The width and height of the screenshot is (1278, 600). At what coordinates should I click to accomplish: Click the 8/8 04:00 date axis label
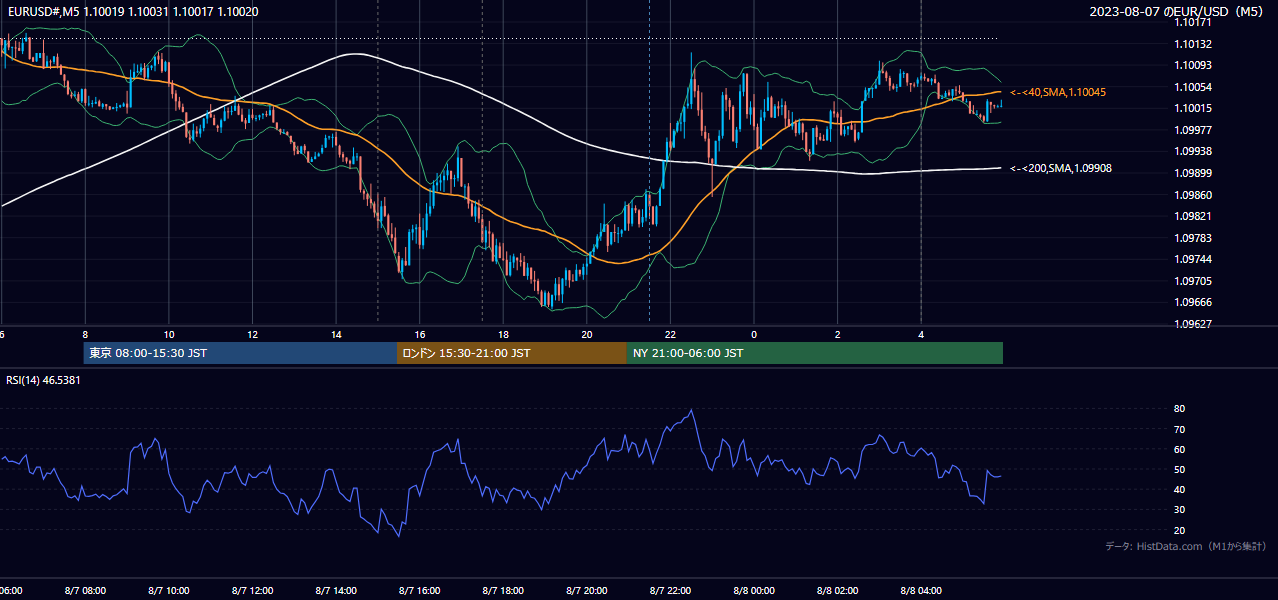922,591
